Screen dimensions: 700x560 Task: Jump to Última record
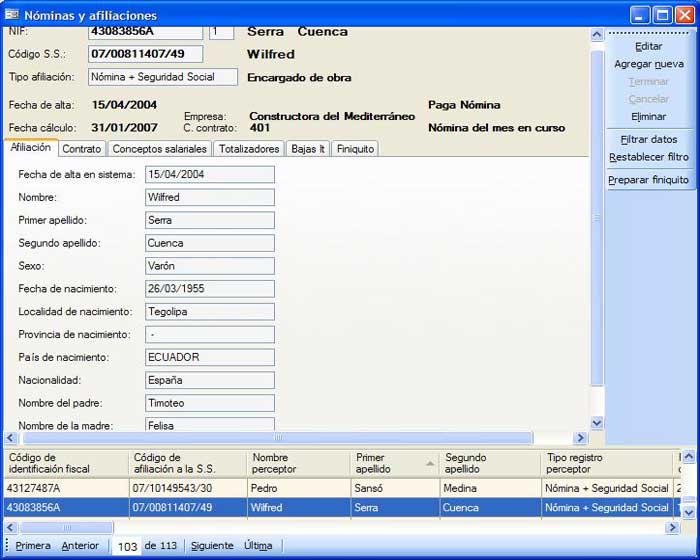[x=258, y=546]
